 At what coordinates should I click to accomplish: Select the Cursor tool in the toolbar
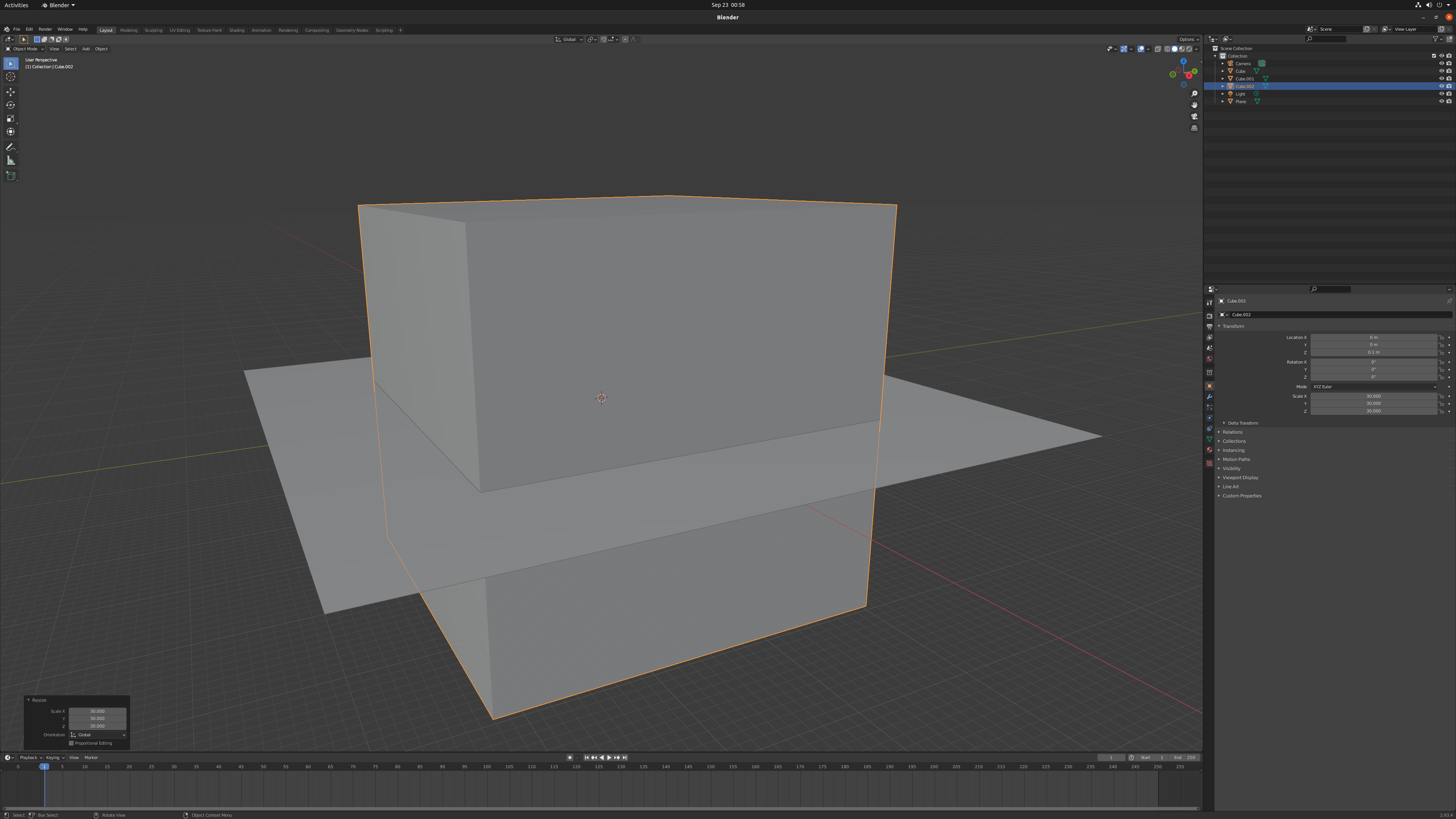click(11, 77)
